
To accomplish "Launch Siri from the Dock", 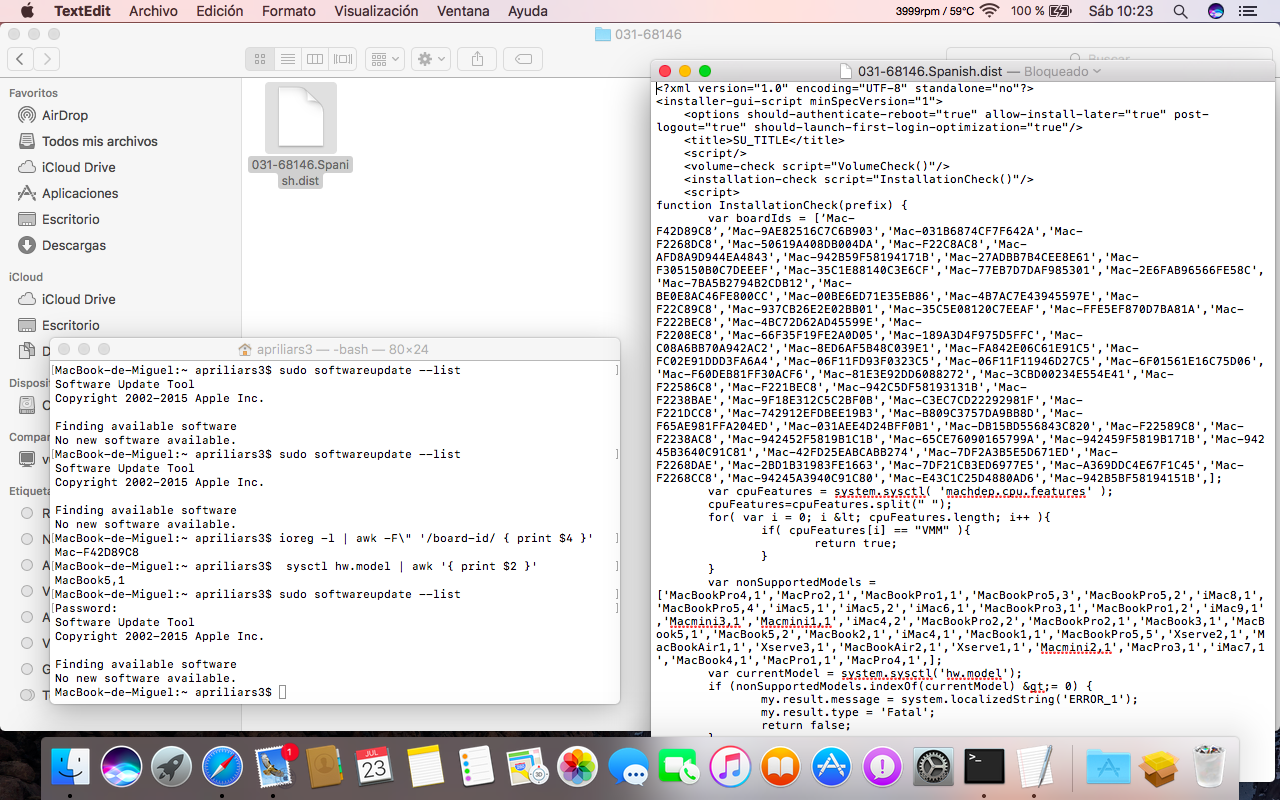I will (121, 767).
